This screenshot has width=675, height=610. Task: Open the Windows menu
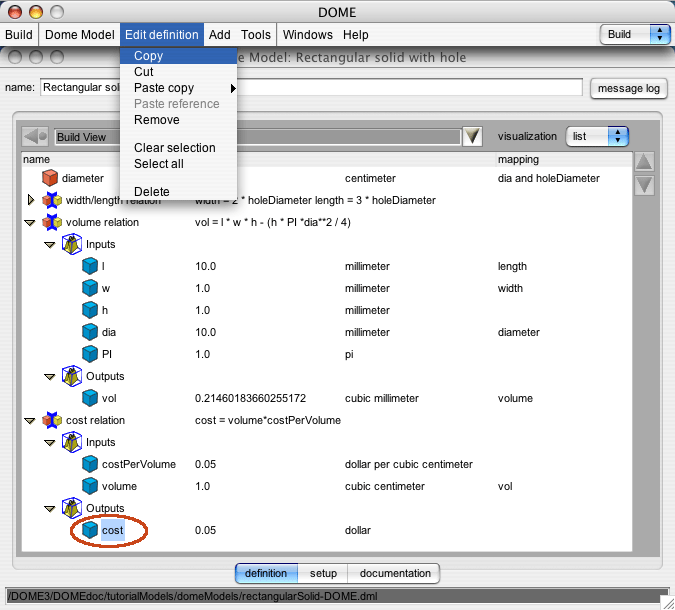(307, 34)
